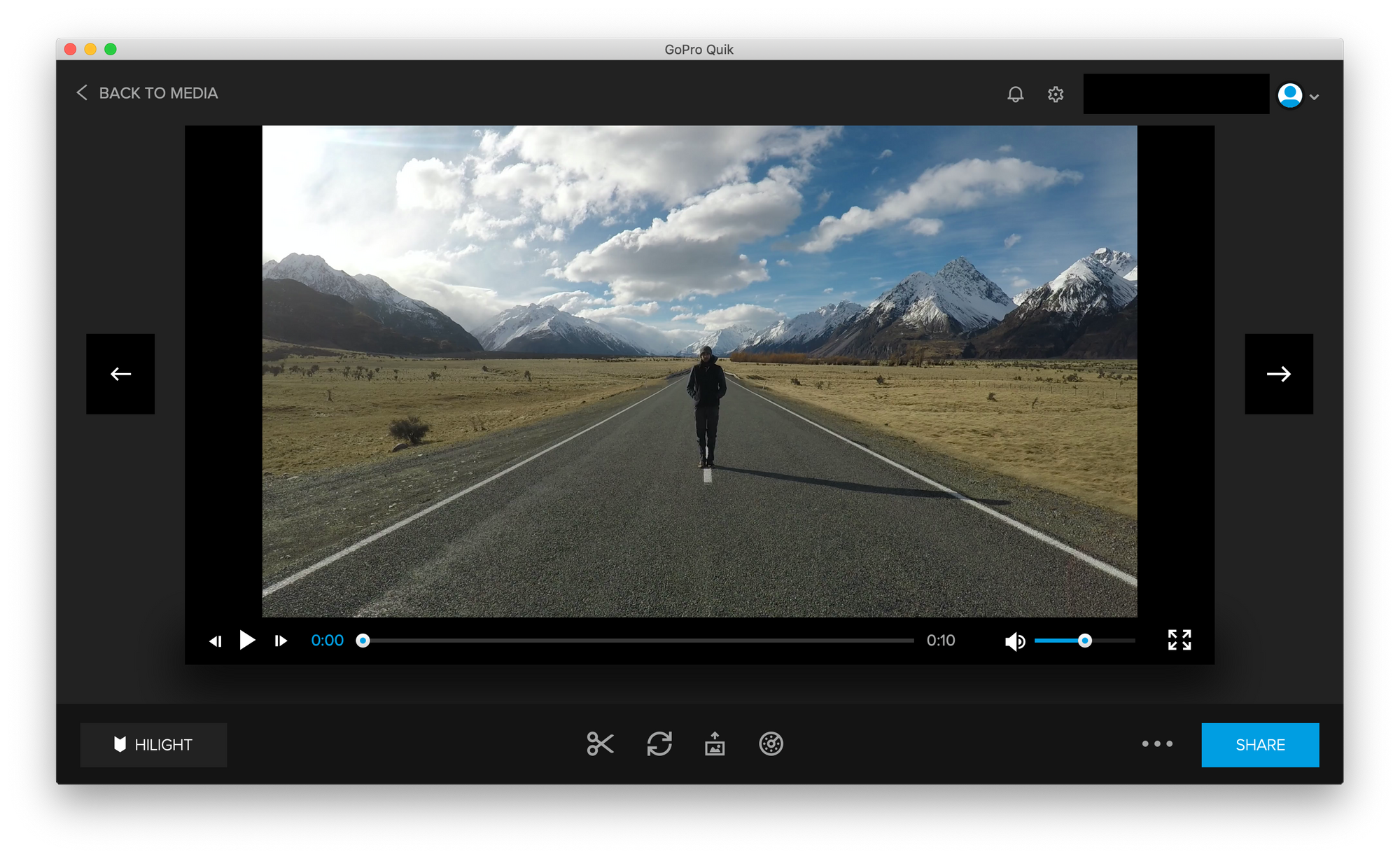Go to previous media item
Screen dimensions: 1400x859
coord(120,374)
